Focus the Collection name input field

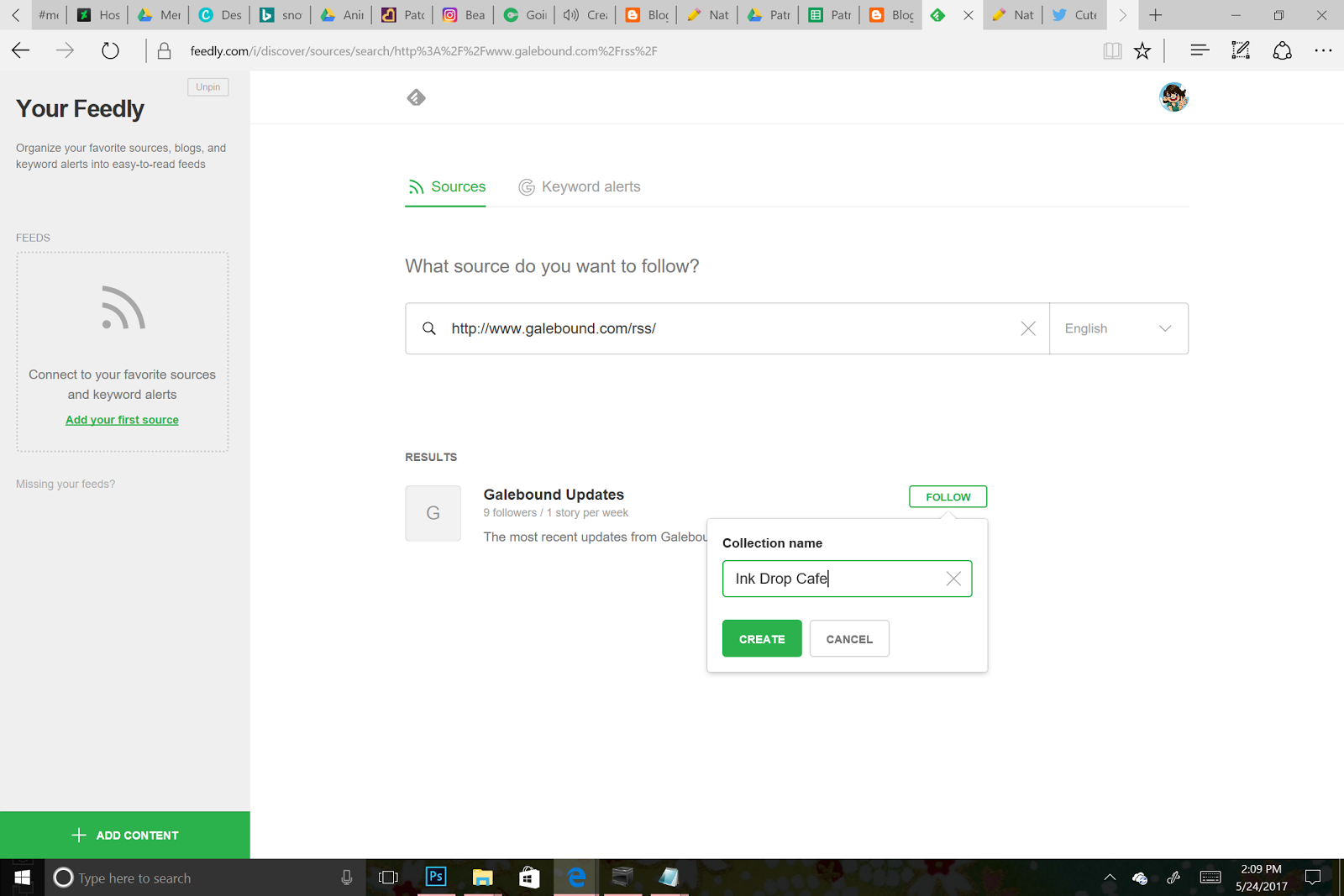tap(847, 579)
